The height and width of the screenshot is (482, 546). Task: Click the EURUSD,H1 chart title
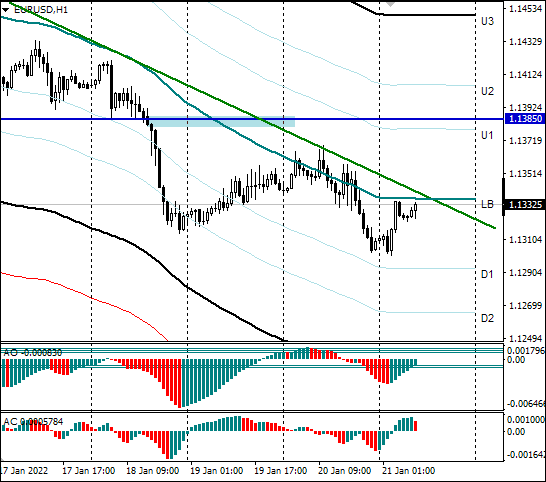coord(41,10)
